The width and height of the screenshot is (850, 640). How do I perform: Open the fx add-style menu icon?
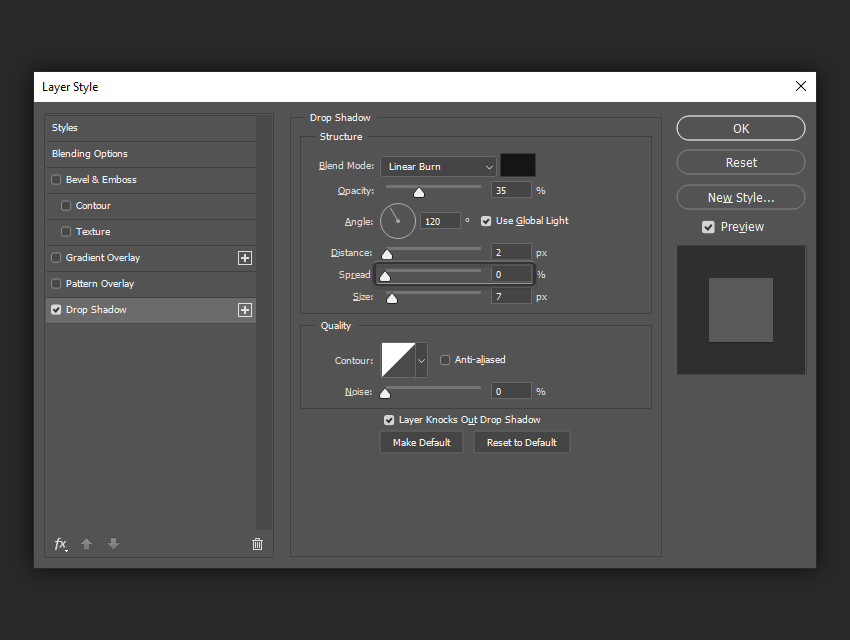click(x=61, y=544)
